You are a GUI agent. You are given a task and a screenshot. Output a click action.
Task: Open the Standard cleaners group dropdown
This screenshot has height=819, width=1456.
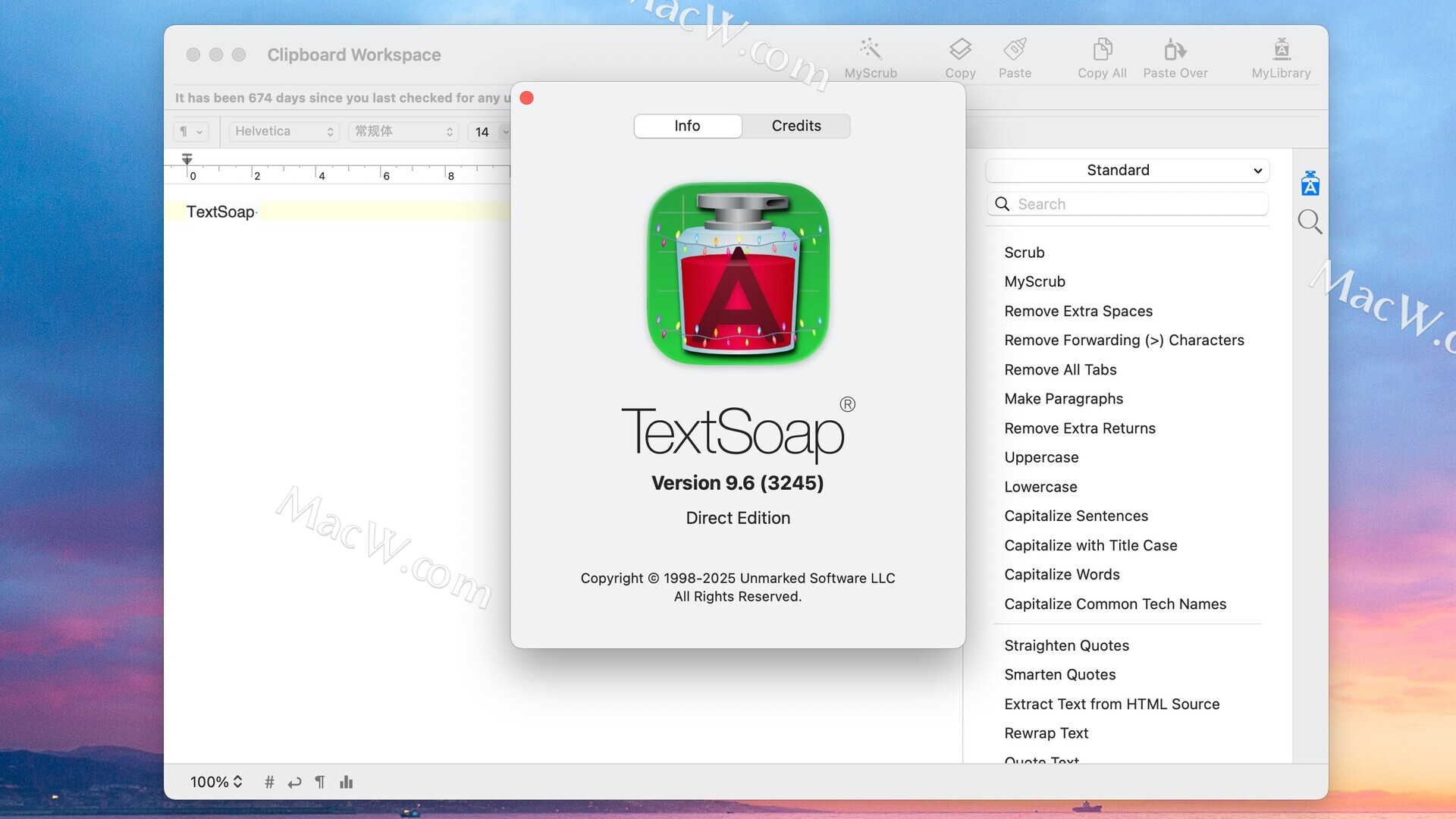tap(1127, 170)
